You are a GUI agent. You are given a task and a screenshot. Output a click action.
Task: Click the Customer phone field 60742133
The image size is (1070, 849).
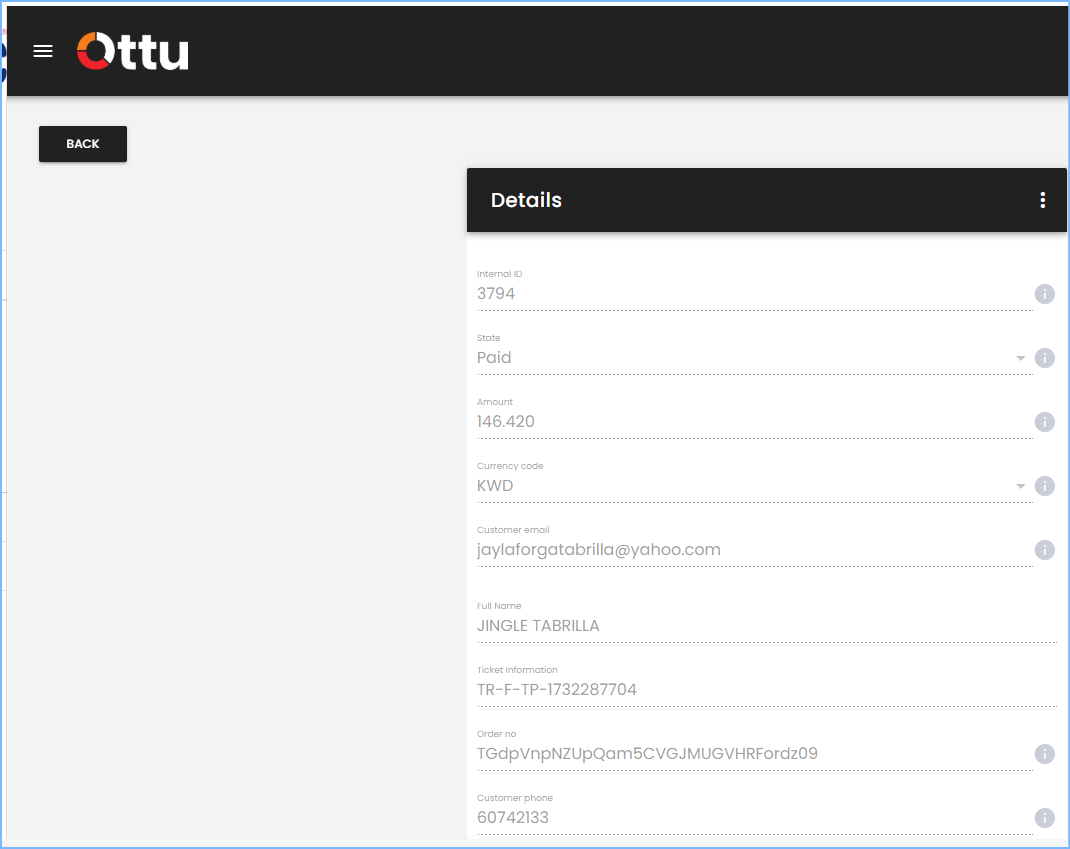pyautogui.click(x=754, y=818)
